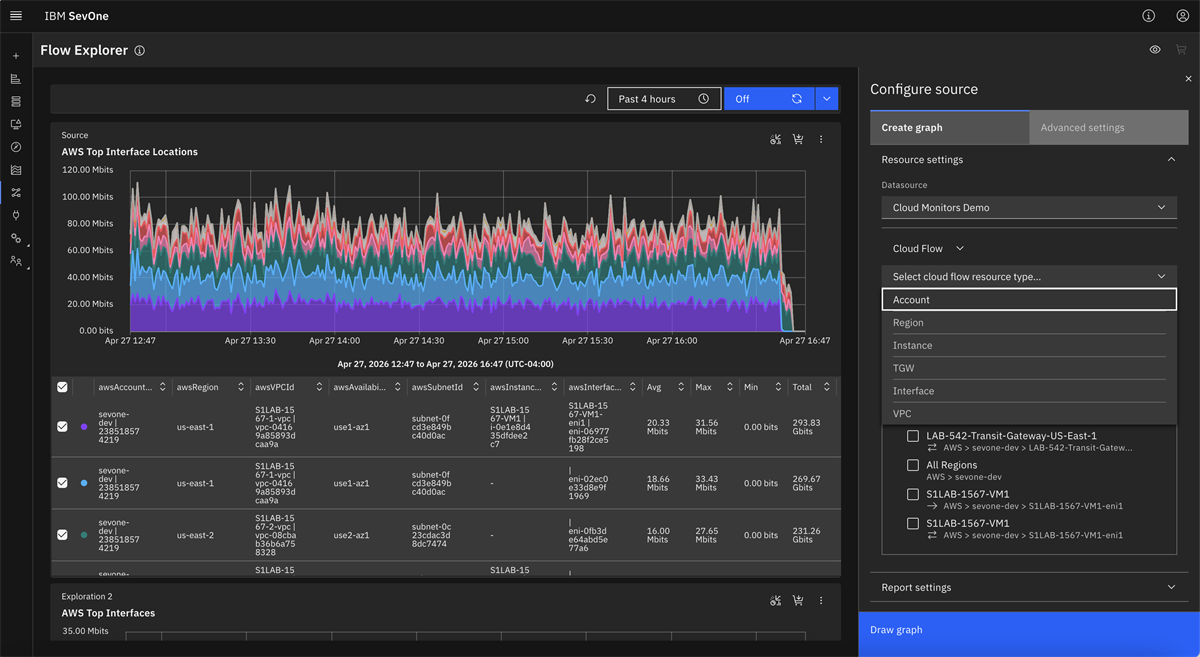
Task: Open overflow menu of Source widget
Action: [821, 140]
